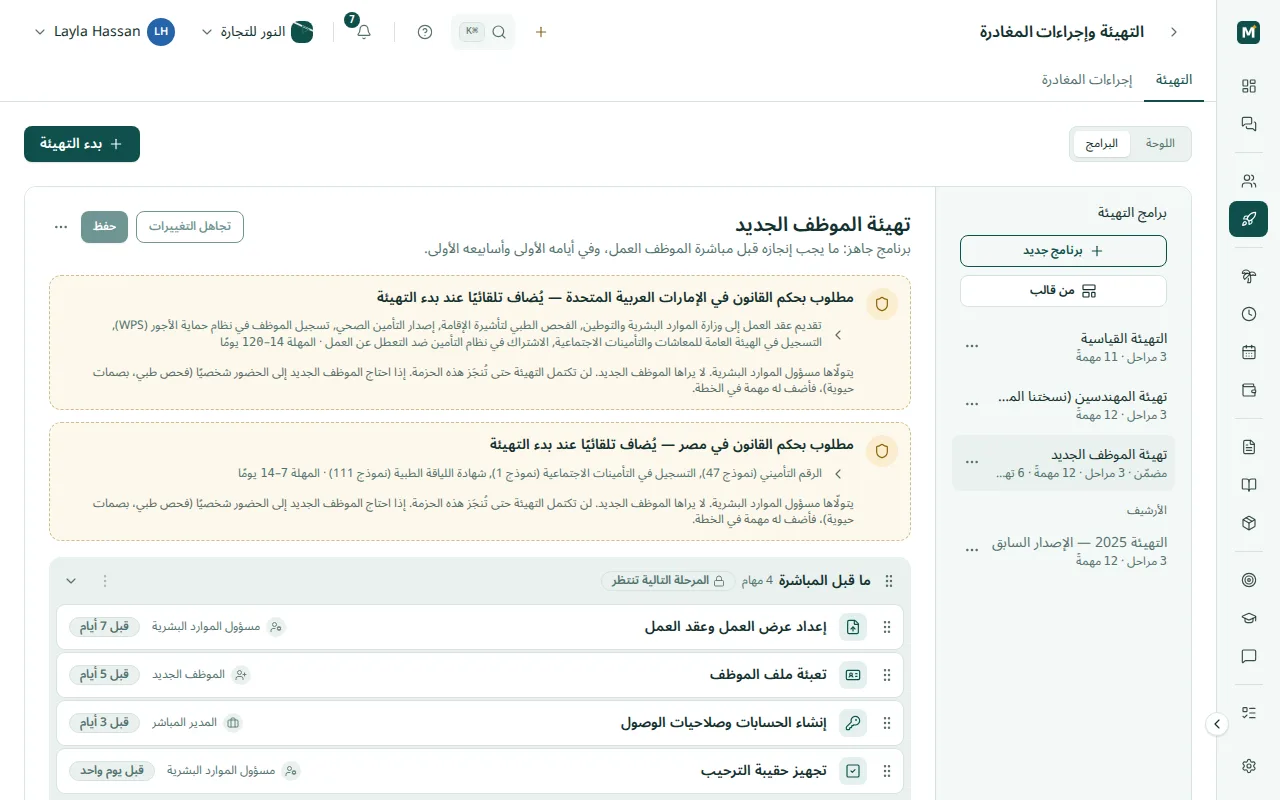Open the task إنشاء الحسابات وصلاحيات الوصول
The width and height of the screenshot is (1280, 800).
[480, 722]
